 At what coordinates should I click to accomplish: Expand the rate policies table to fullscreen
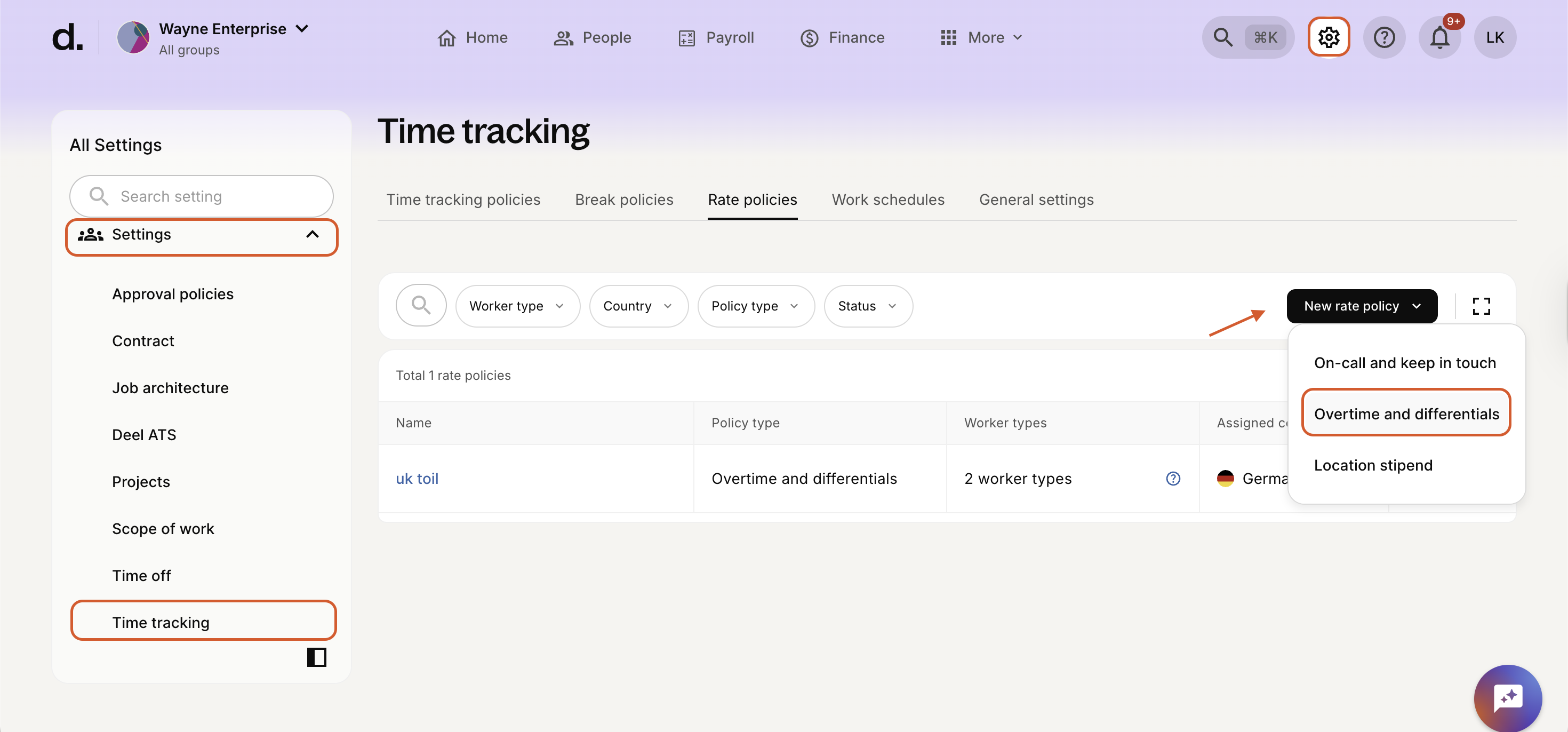(x=1482, y=306)
